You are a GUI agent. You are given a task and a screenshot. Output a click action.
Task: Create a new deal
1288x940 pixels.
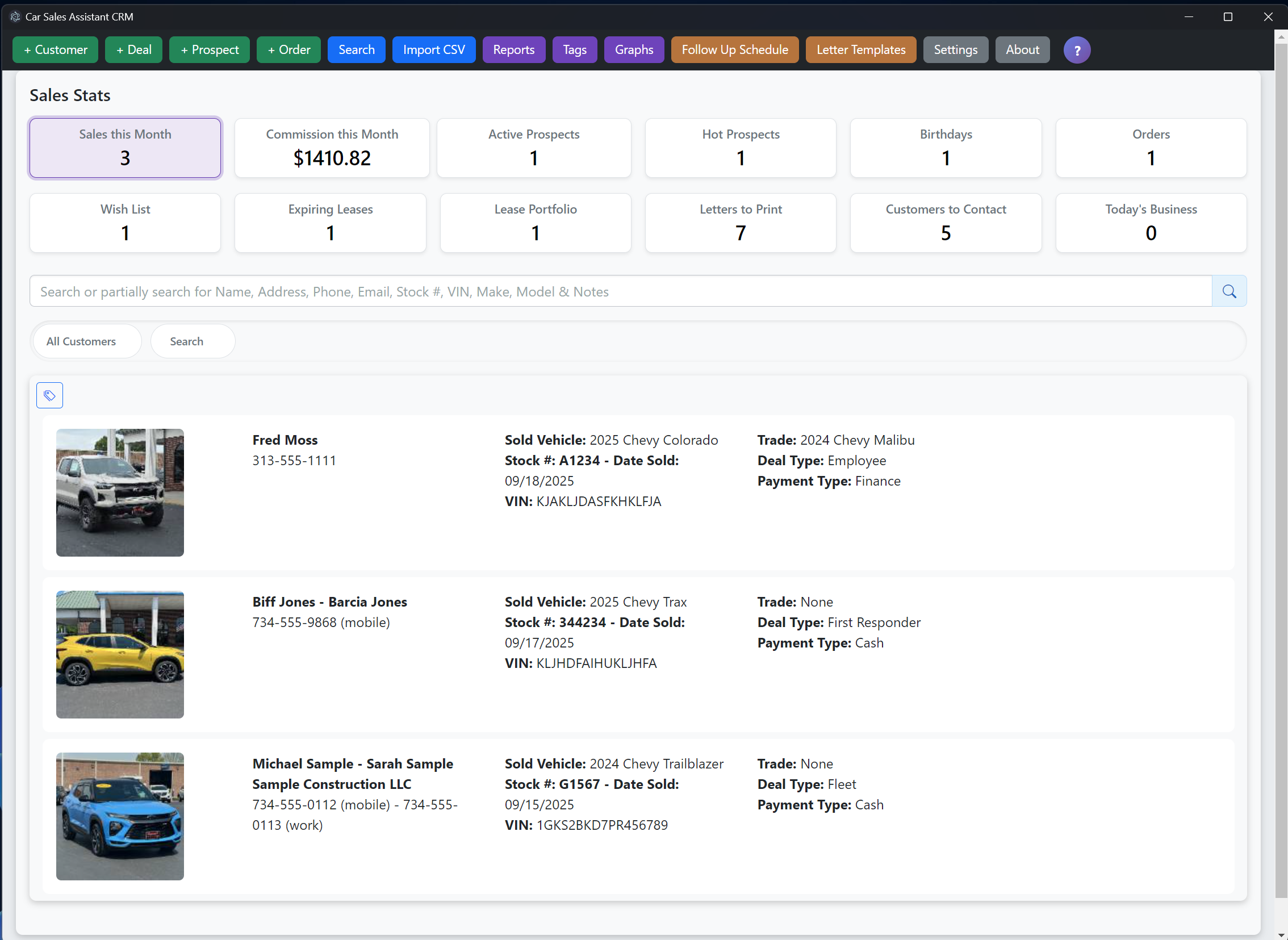[133, 50]
